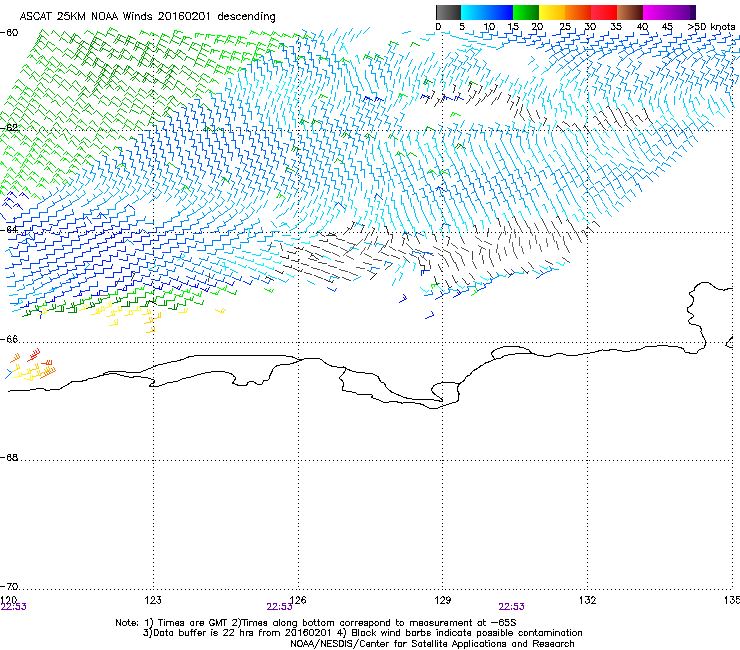This screenshot has height=650, width=740.
Task: Click the '-70' latitude label
Action: (x=9, y=586)
